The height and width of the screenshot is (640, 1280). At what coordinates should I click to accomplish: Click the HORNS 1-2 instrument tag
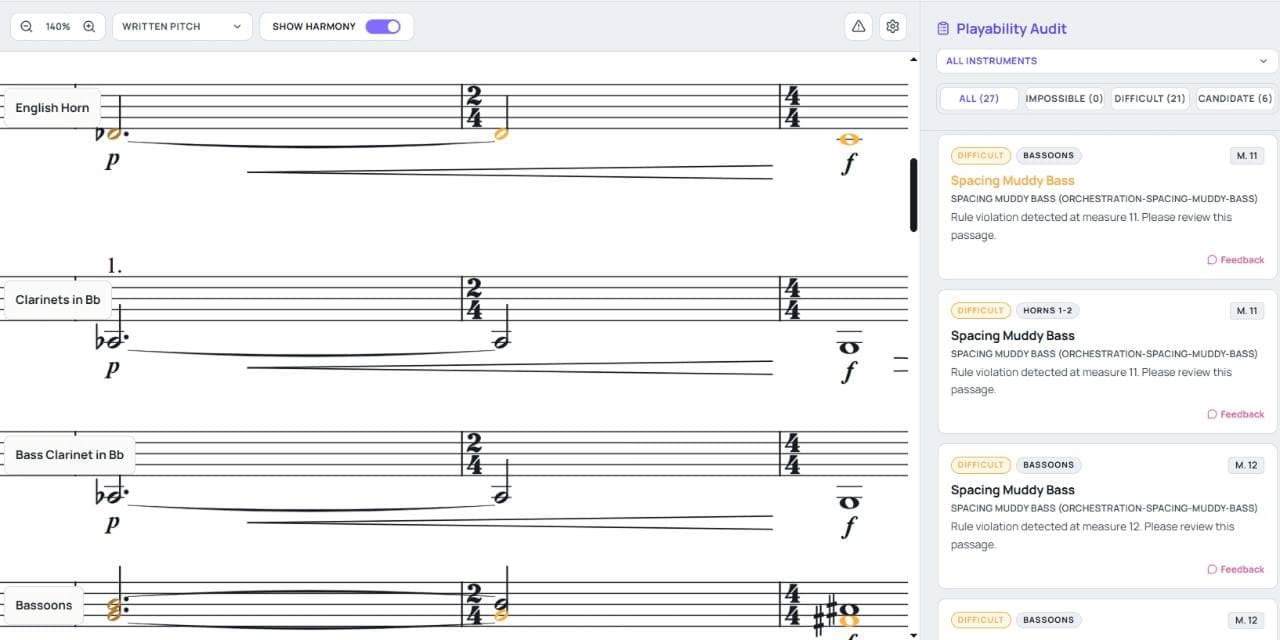(x=1047, y=311)
